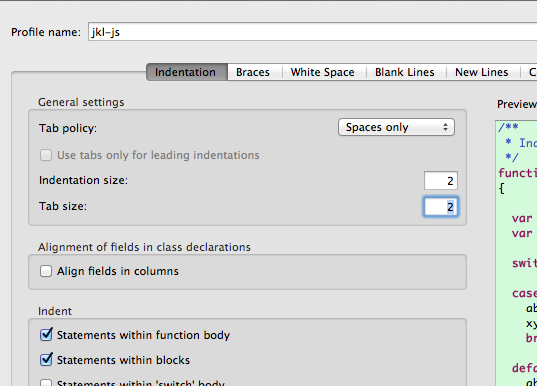Screen dimensions: 537x386
Task: Click the disabled Use tabs only checkbox
Action: [x=46, y=155]
